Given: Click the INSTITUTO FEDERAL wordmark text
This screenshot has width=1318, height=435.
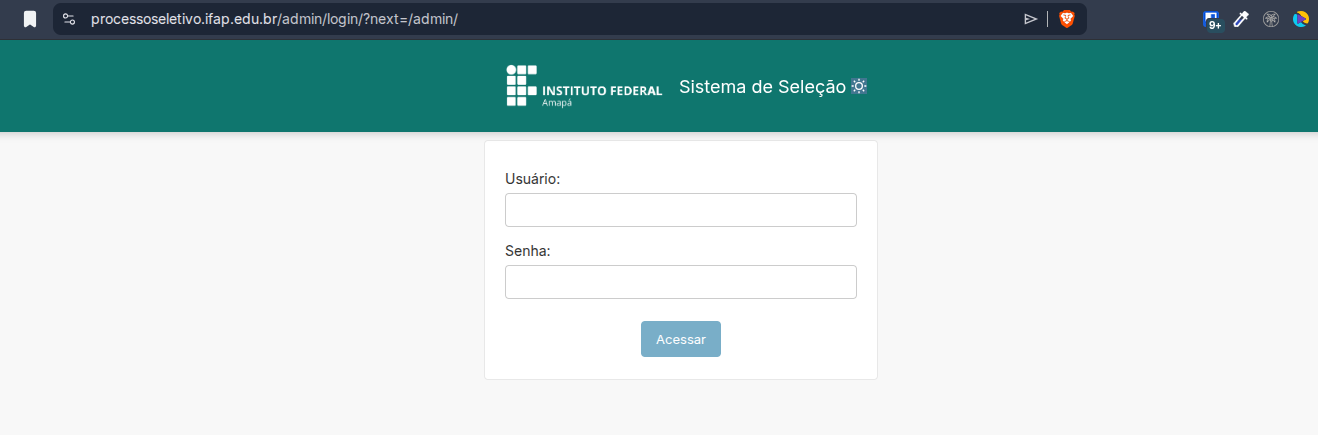Looking at the screenshot, I should pos(602,90).
